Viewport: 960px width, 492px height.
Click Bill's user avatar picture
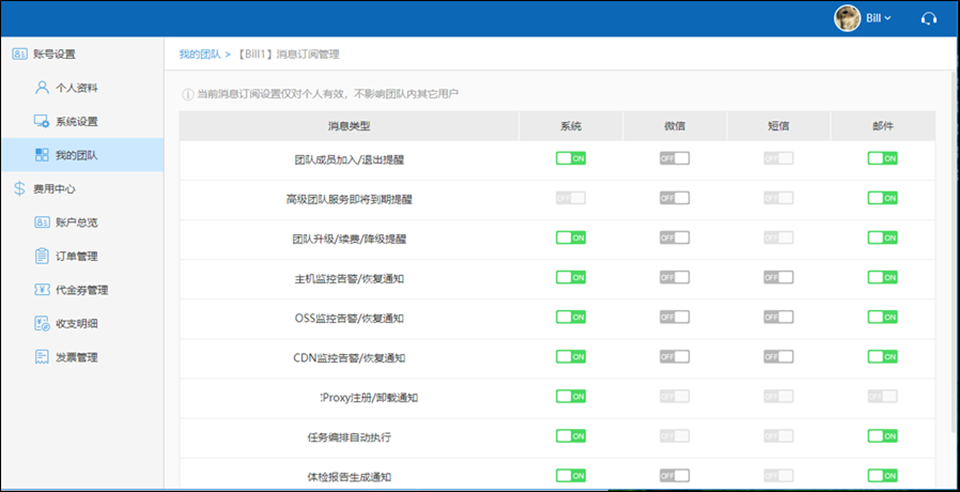click(847, 18)
